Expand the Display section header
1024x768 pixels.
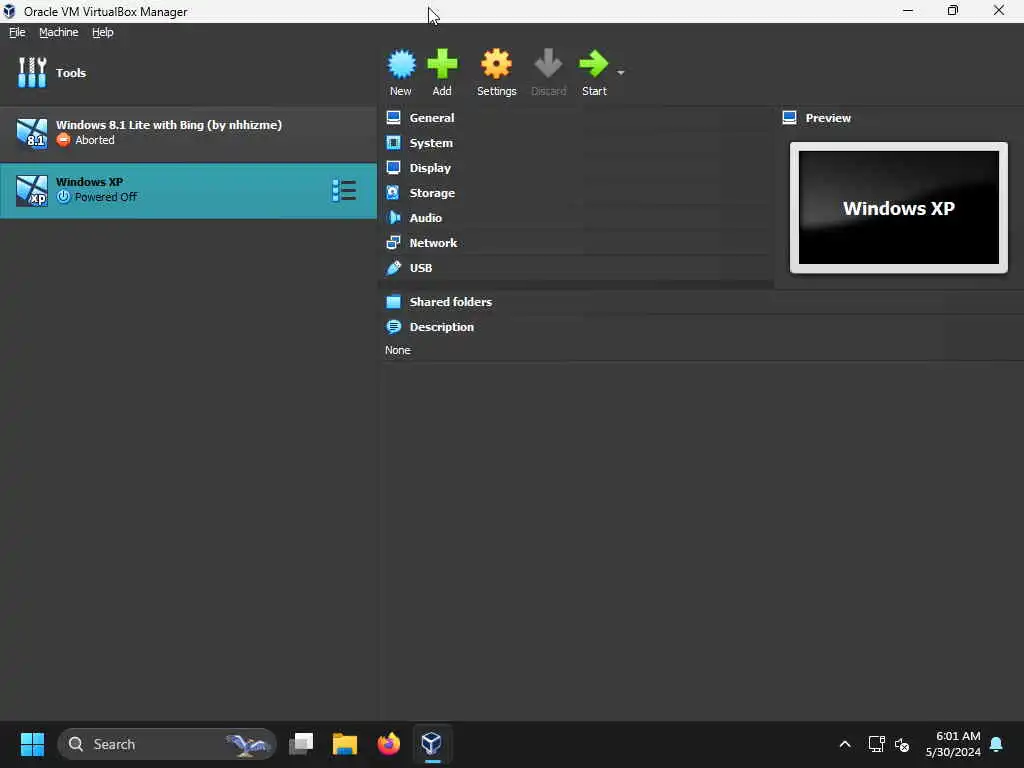click(430, 168)
